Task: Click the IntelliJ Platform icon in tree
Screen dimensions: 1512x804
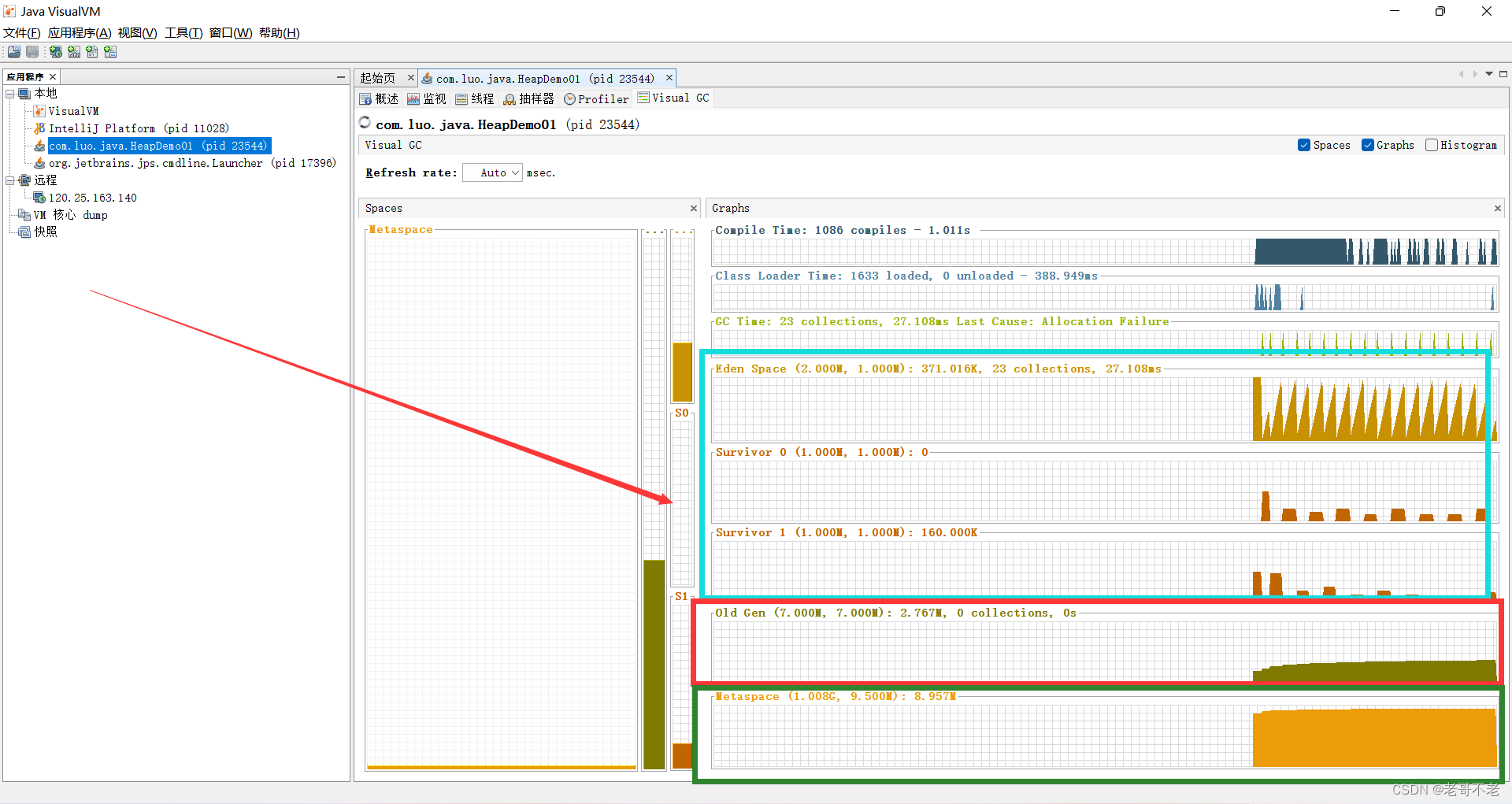Action: 39,128
